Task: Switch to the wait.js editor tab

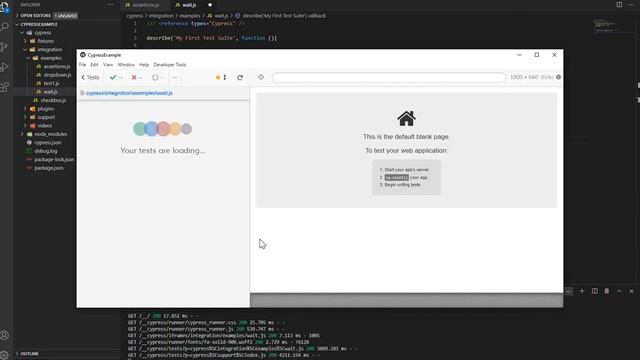Action: 189,5
